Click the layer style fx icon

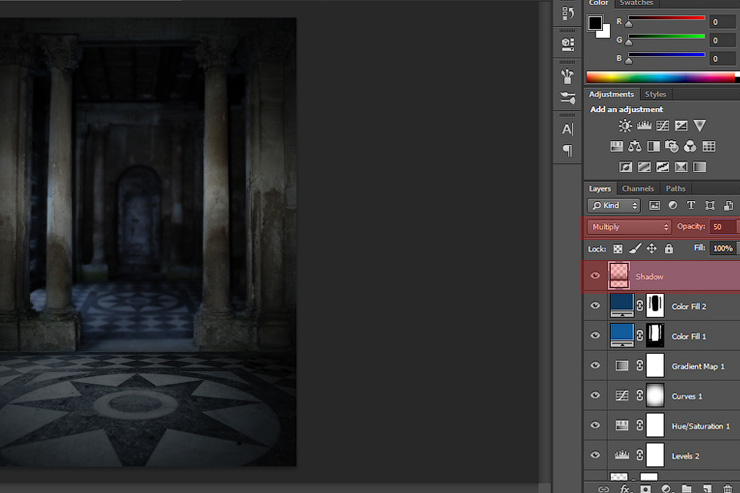625,489
